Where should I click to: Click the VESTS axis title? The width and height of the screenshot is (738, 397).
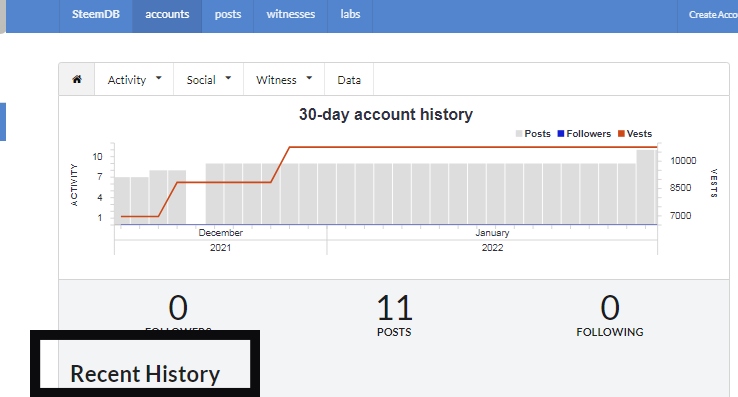(714, 183)
